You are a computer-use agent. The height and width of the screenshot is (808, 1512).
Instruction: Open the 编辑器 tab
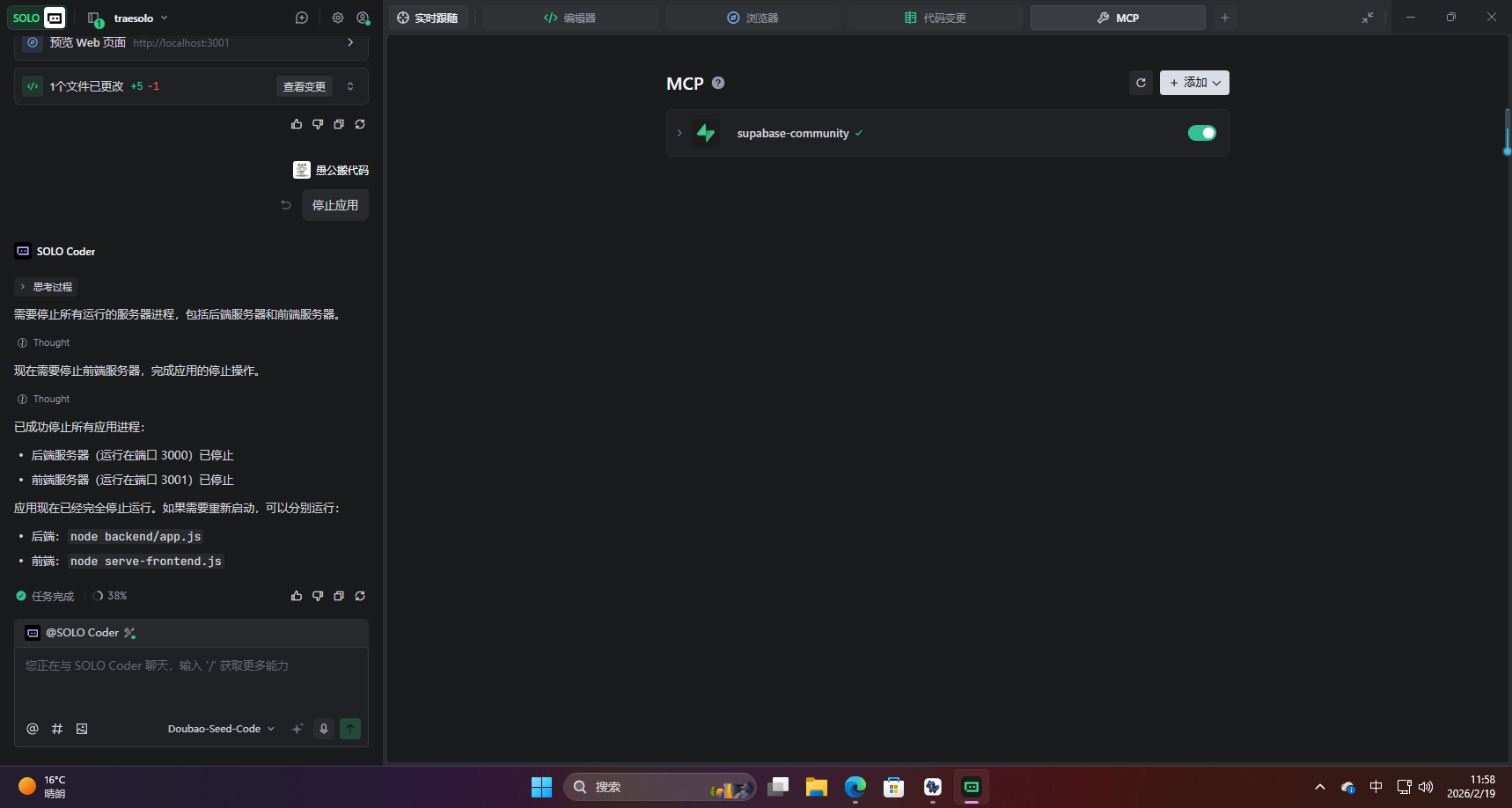click(569, 18)
